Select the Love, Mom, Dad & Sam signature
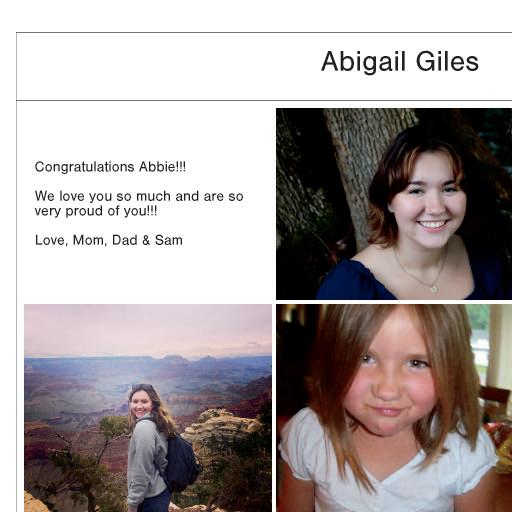This screenshot has width=512, height=512. [109, 240]
